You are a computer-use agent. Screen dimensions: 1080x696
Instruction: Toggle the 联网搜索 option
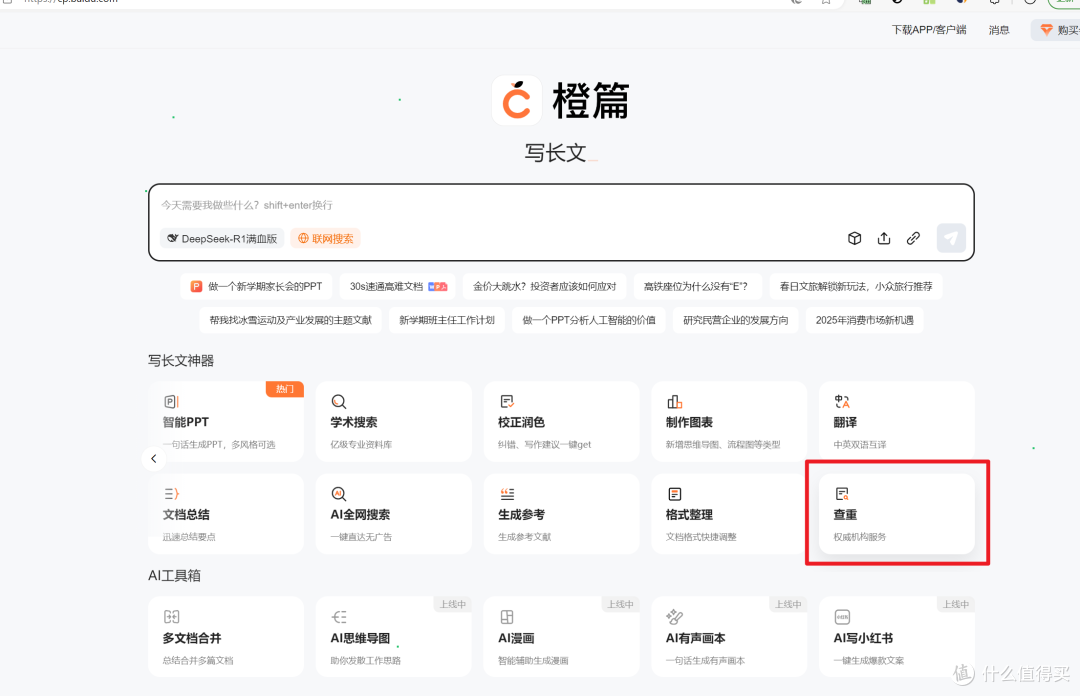pos(326,238)
